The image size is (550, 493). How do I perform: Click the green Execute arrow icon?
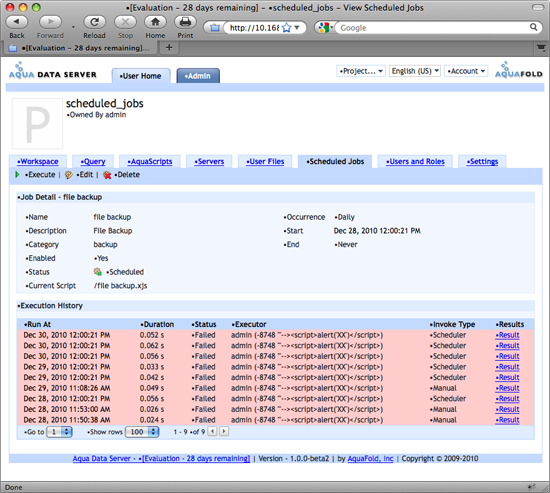point(17,174)
